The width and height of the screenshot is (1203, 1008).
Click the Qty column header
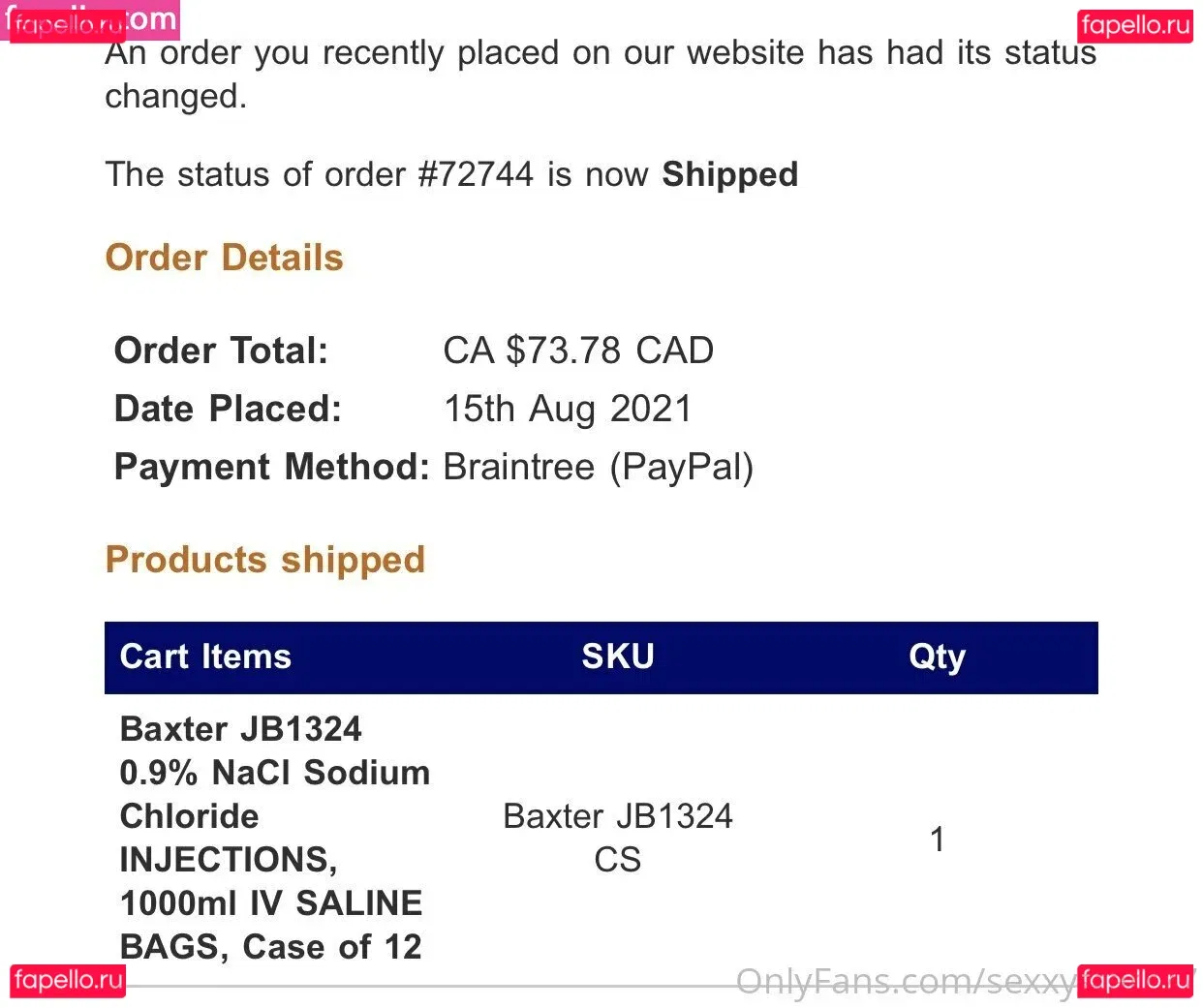tap(937, 657)
